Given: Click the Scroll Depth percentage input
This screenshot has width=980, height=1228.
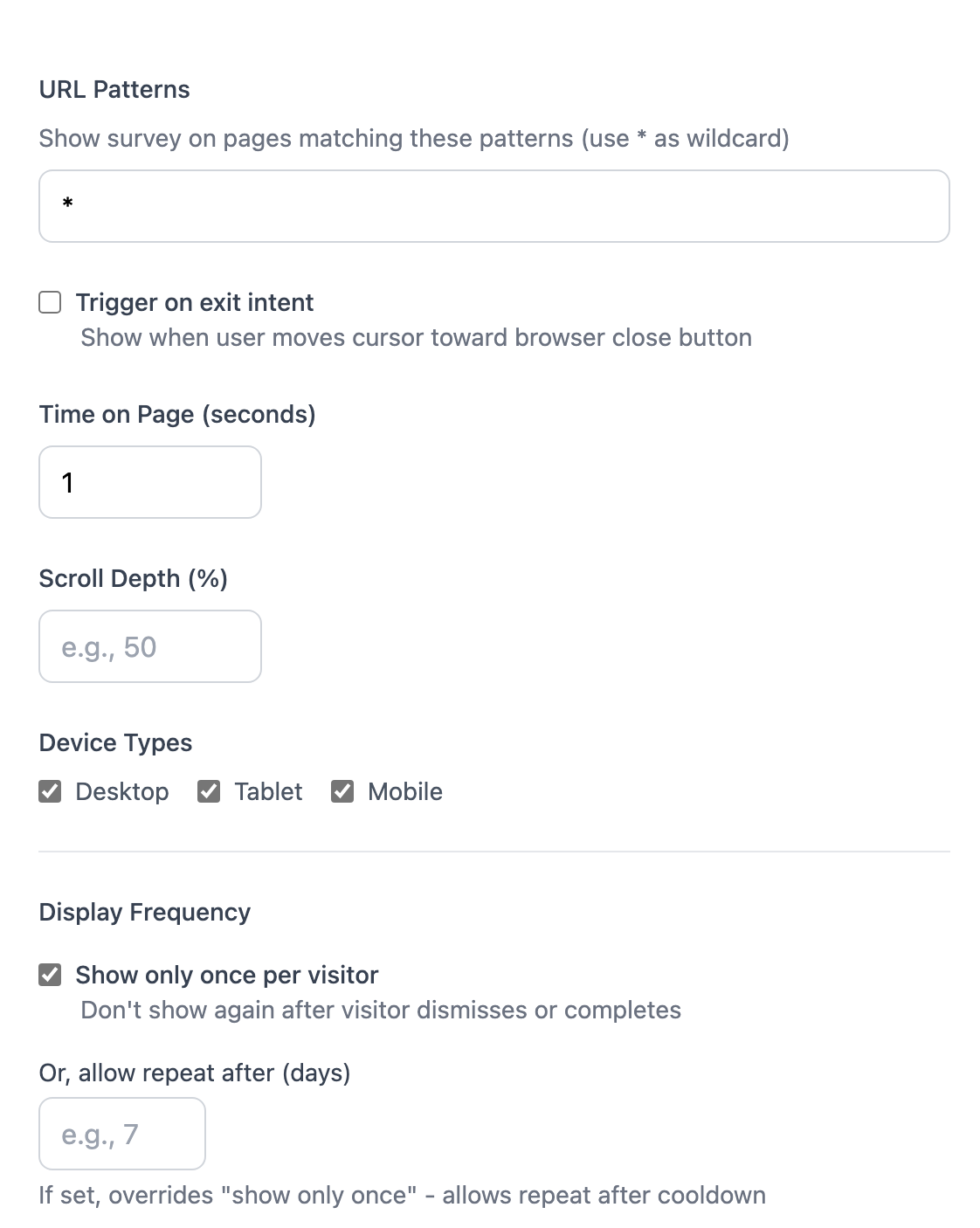Looking at the screenshot, I should (x=148, y=646).
